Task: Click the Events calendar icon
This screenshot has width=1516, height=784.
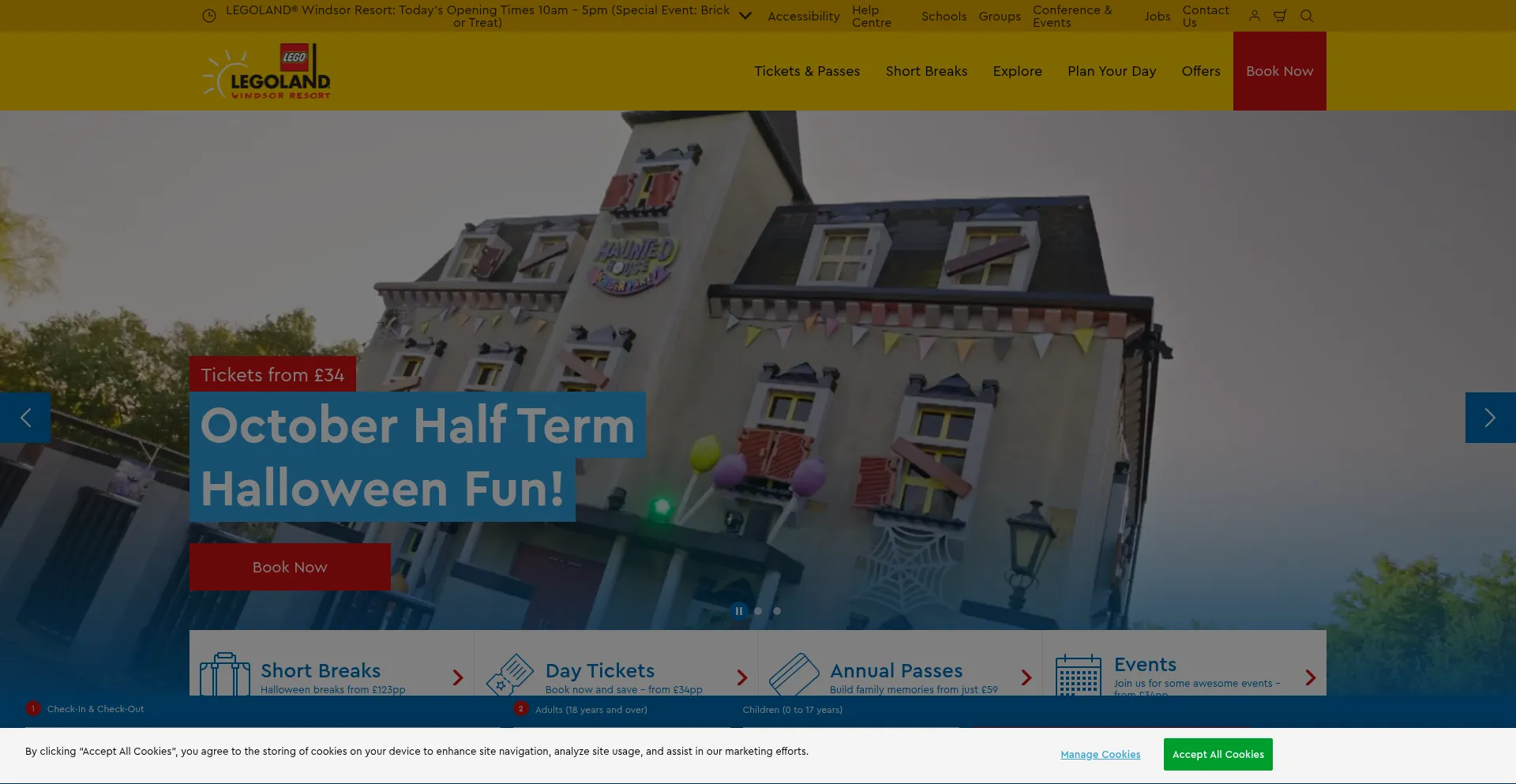Action: 1078,674
